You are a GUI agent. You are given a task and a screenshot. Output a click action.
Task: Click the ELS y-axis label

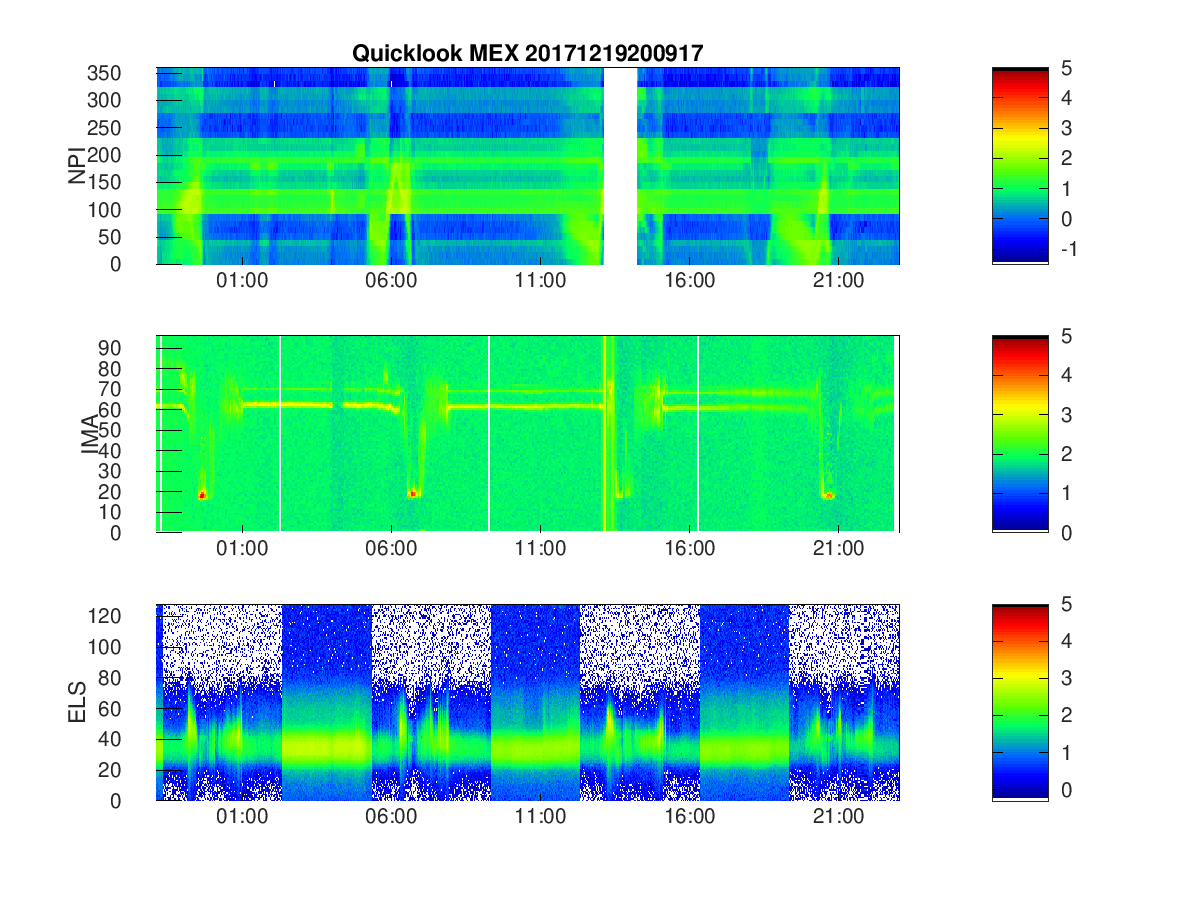pos(77,702)
